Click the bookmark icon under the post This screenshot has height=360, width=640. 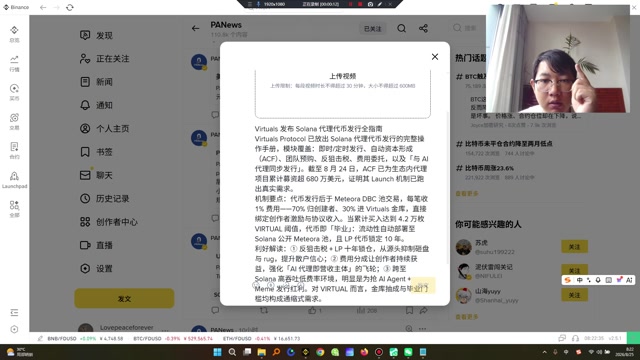pos(409,311)
